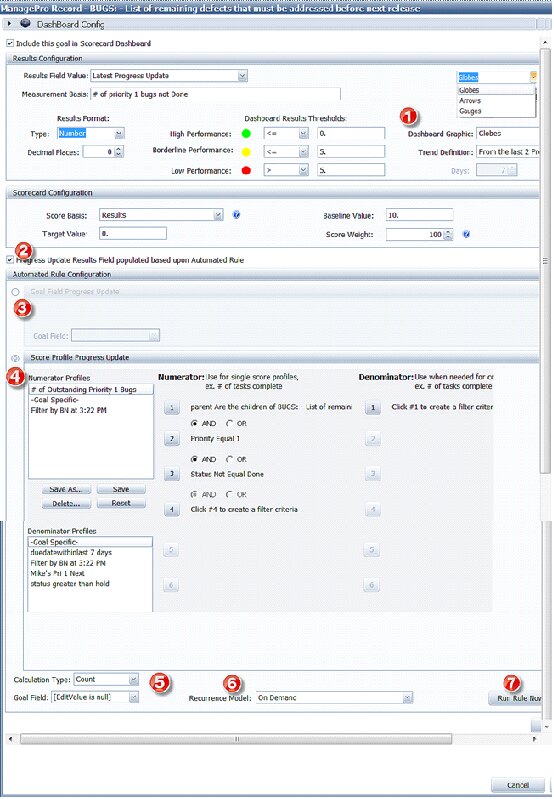Select the Goal Field Progress Update radio button
The height and width of the screenshot is (799, 554).
click(15, 292)
